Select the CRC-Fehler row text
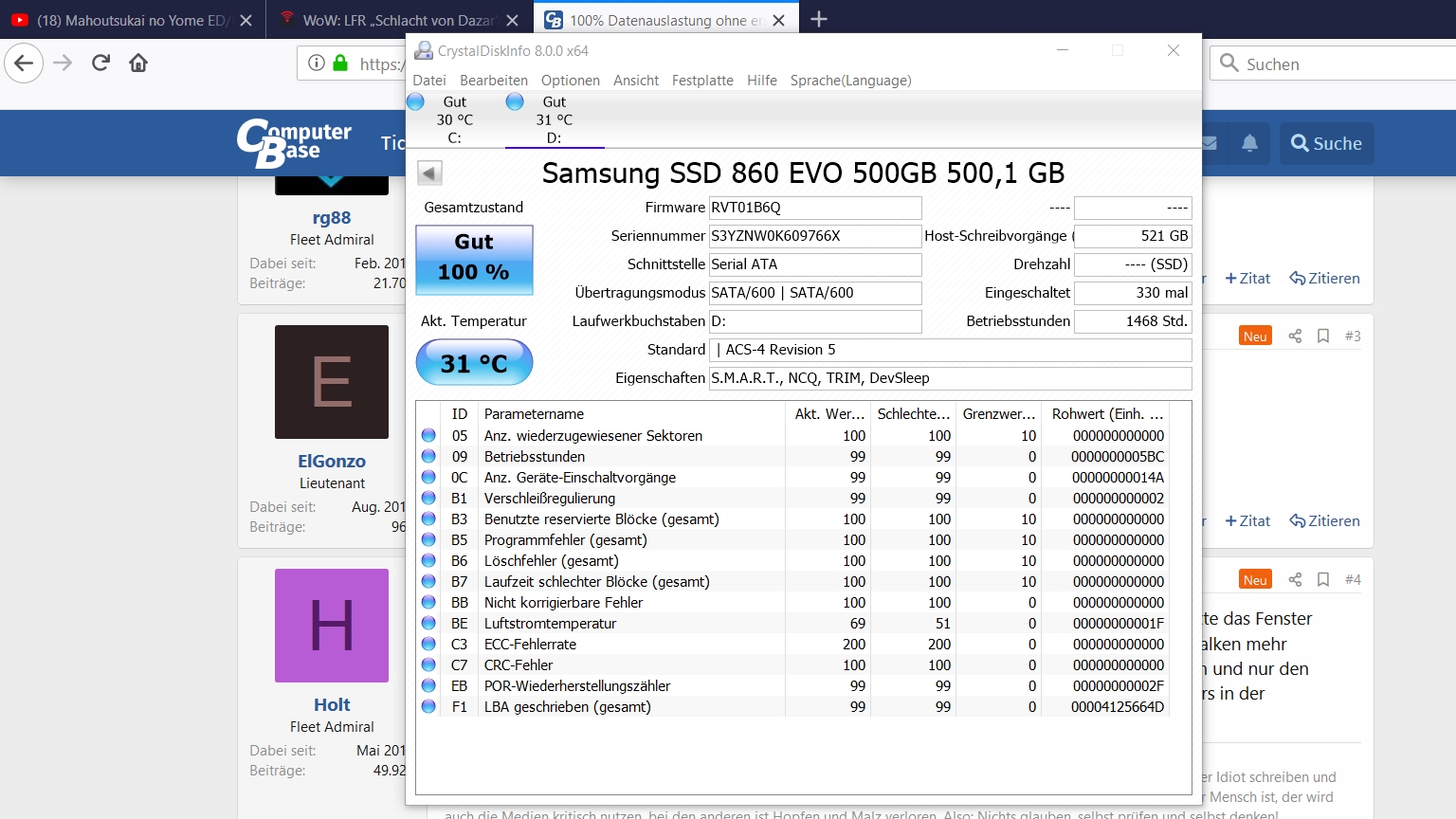This screenshot has height=819, width=1456. (519, 665)
